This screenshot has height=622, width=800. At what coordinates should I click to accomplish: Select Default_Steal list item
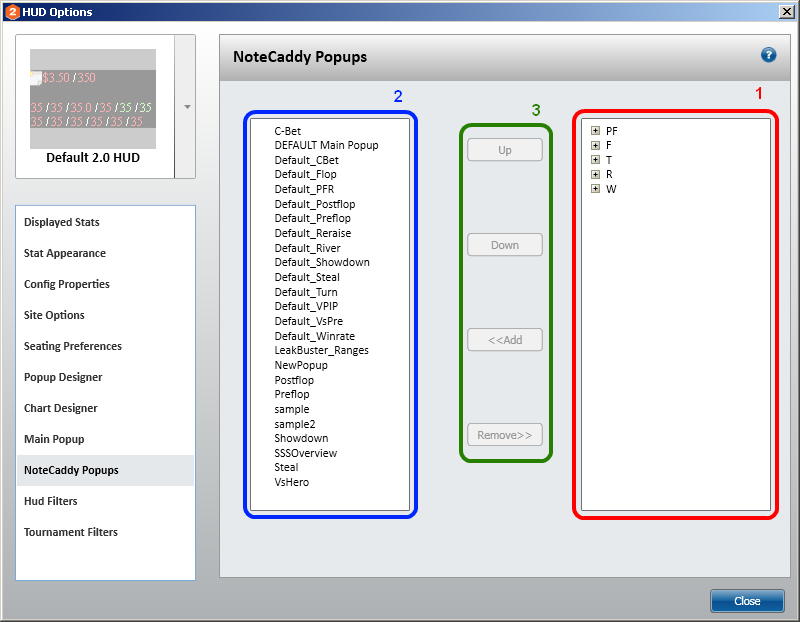[307, 277]
